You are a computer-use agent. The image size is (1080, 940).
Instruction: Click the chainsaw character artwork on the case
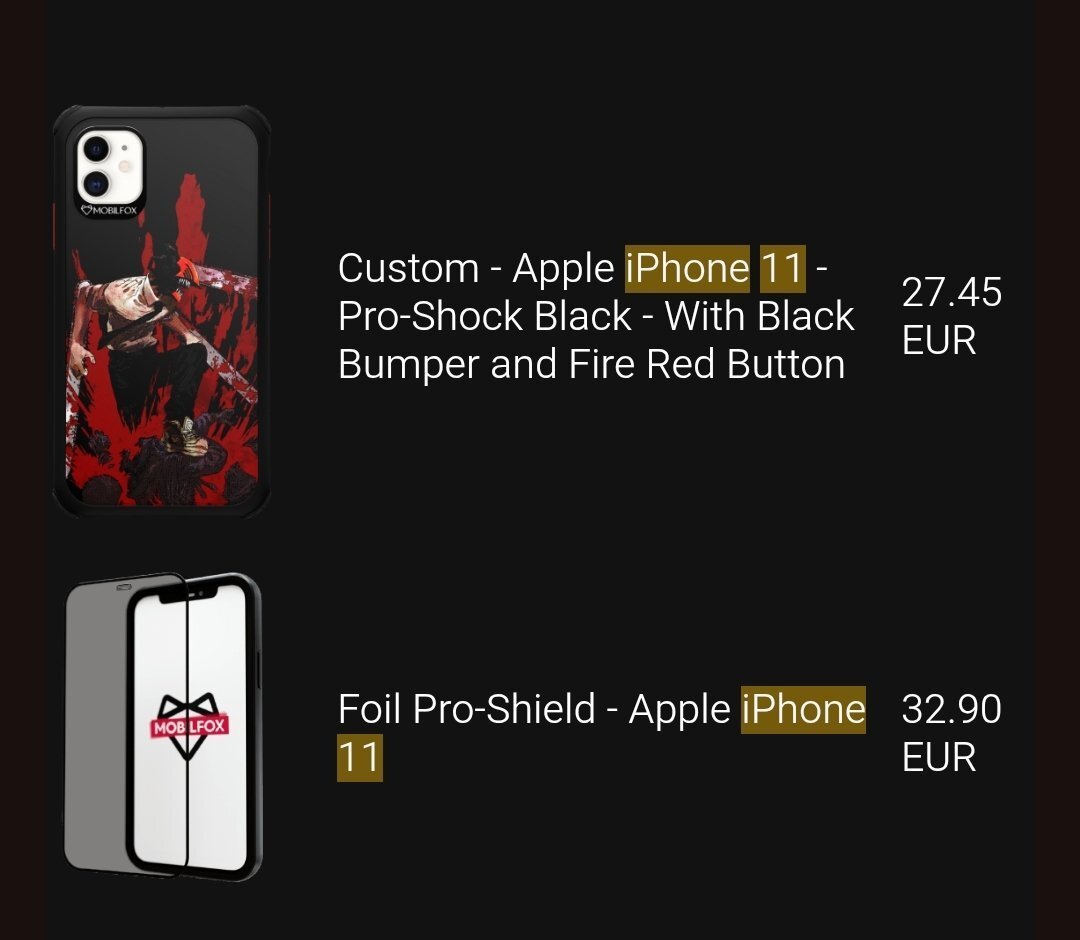point(162,344)
